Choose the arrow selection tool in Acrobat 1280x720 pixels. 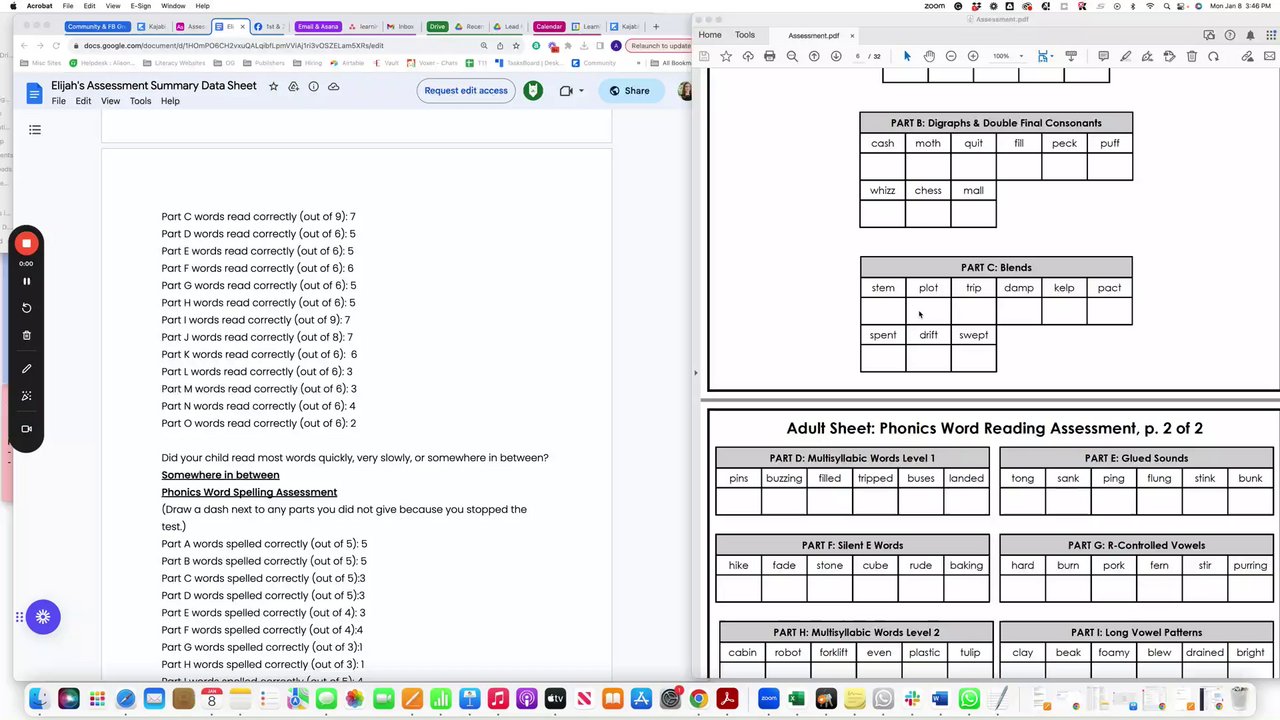(907, 56)
